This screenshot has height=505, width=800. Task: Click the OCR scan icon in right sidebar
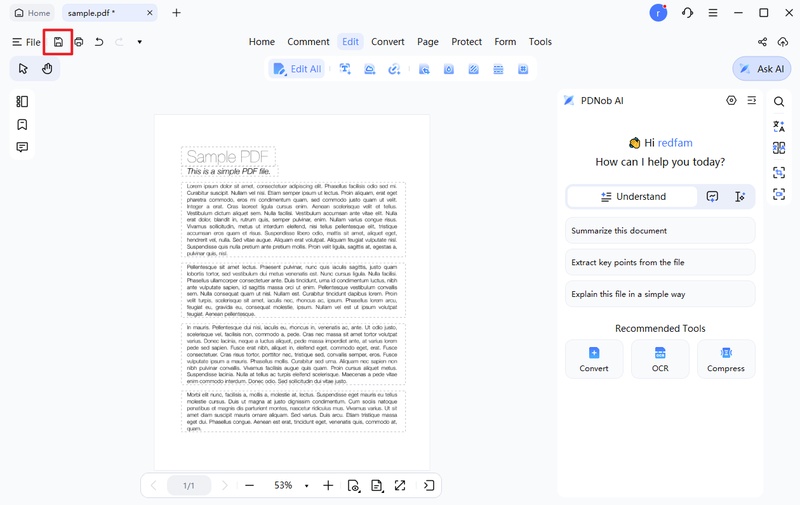779,172
